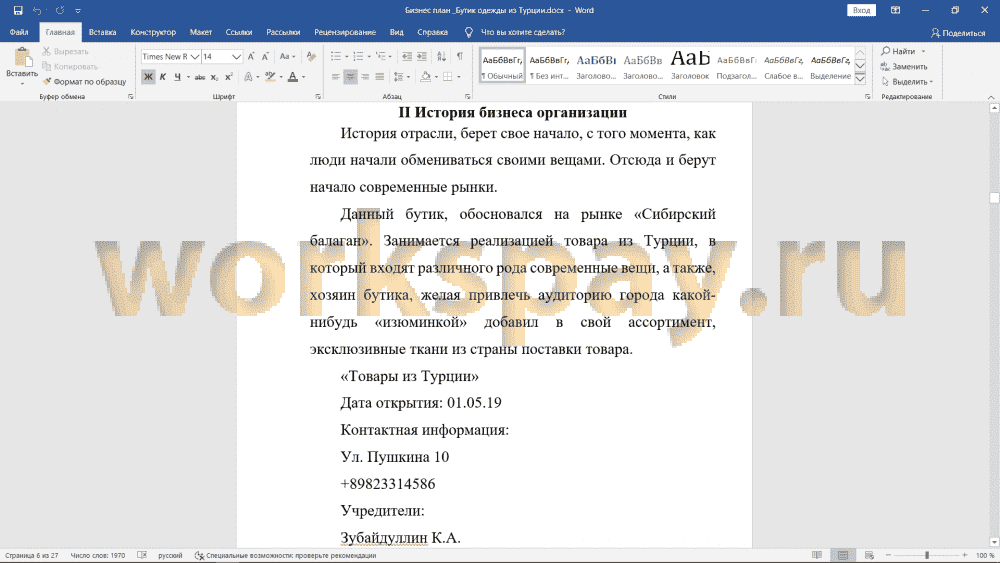1000x563 pixels.
Task: Click the Формат по образцу format painter
Action: pyautogui.click(x=85, y=82)
